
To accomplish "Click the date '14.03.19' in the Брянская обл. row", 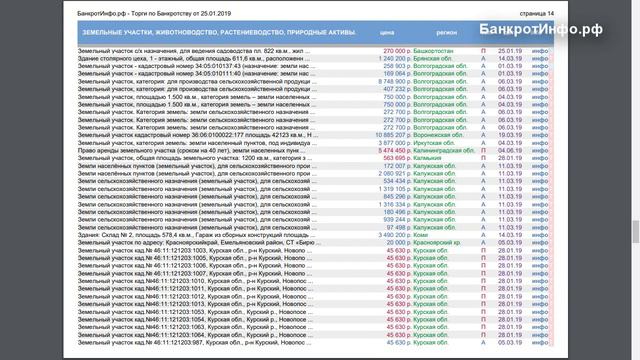I will (x=510, y=59).
